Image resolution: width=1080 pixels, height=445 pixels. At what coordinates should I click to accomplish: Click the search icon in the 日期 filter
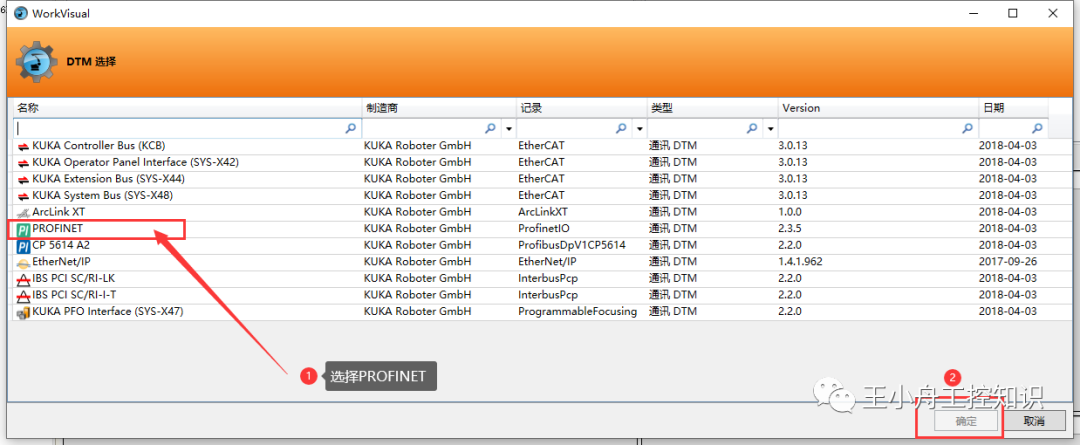click(x=1037, y=128)
